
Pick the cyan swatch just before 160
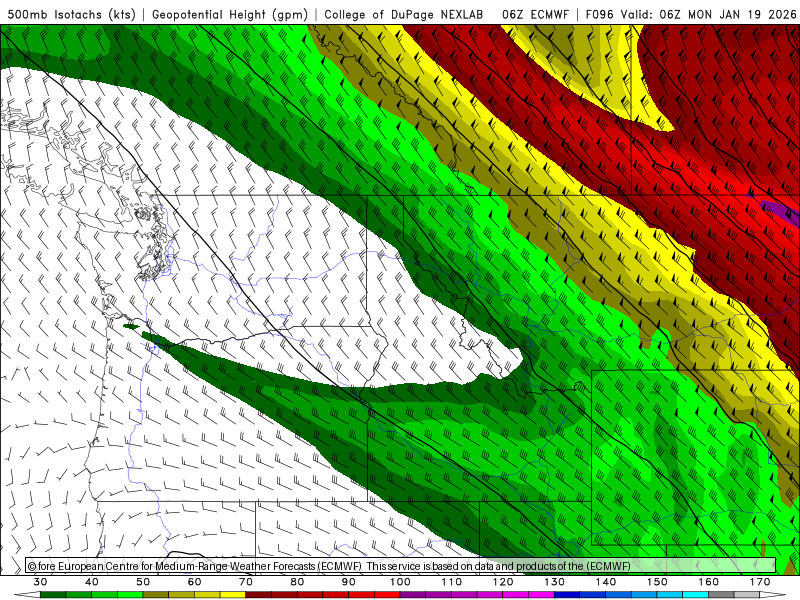[696, 595]
